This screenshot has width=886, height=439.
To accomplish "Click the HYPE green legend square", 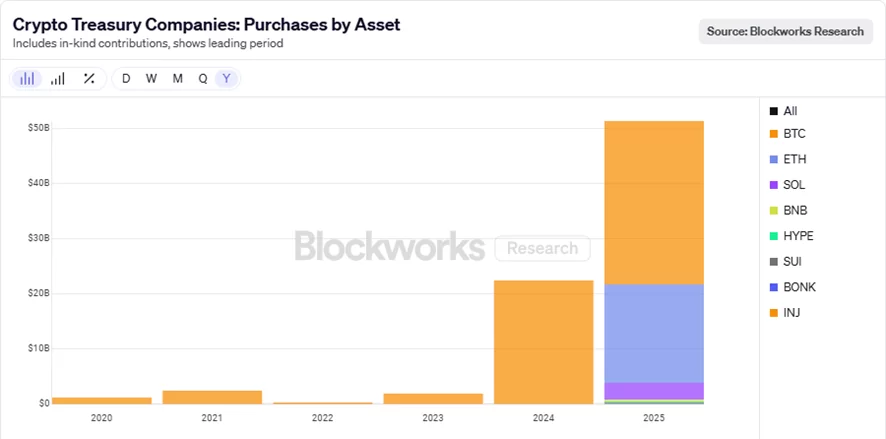I will tap(773, 236).
